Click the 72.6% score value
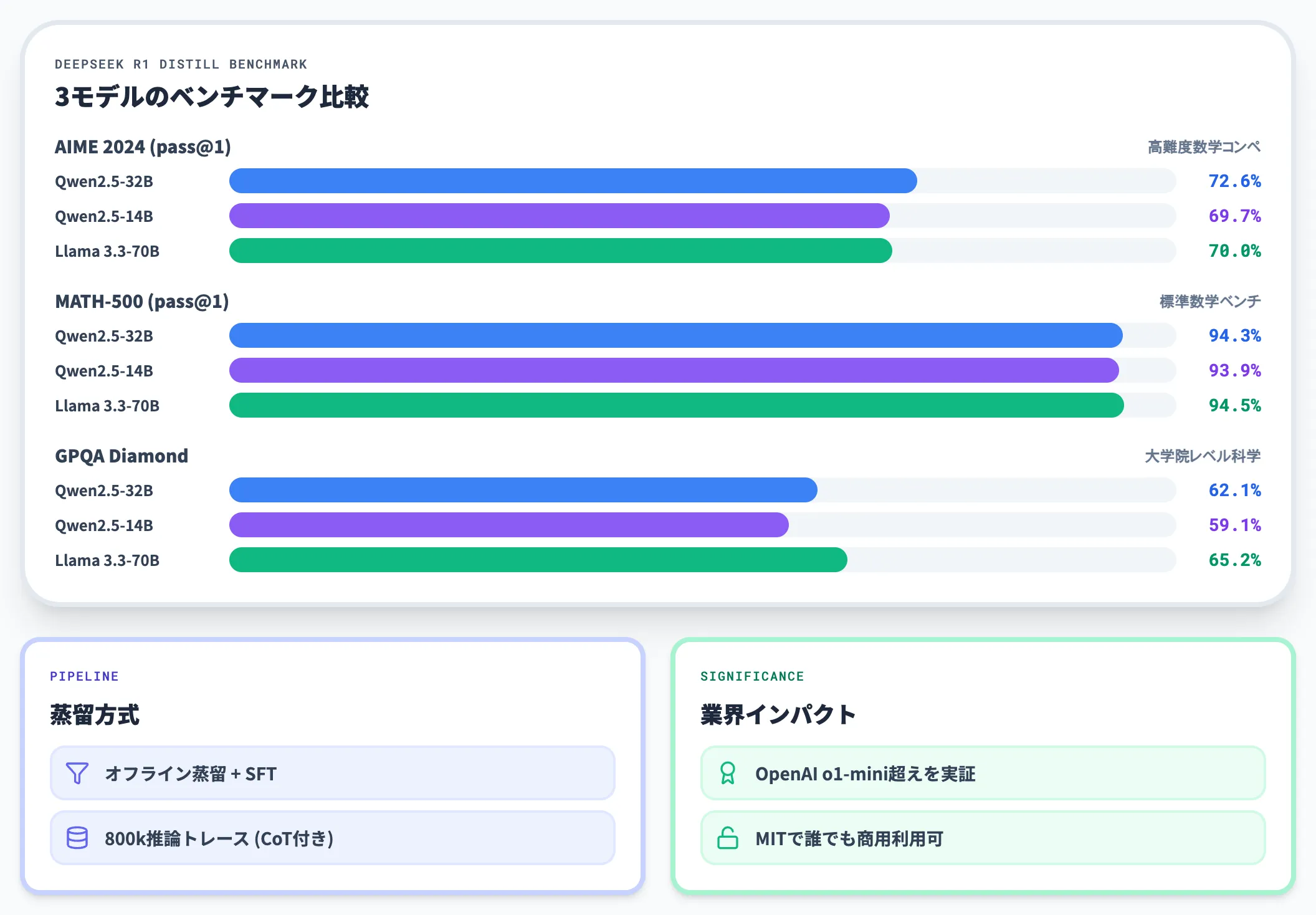This screenshot has height=915, width=1316. coord(1234,181)
